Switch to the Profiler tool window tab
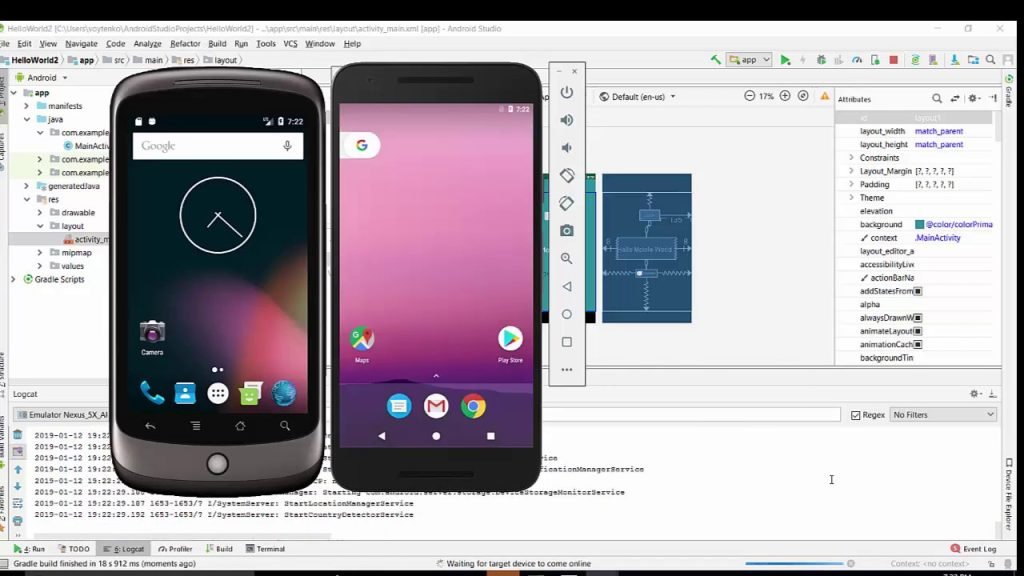 [175, 549]
